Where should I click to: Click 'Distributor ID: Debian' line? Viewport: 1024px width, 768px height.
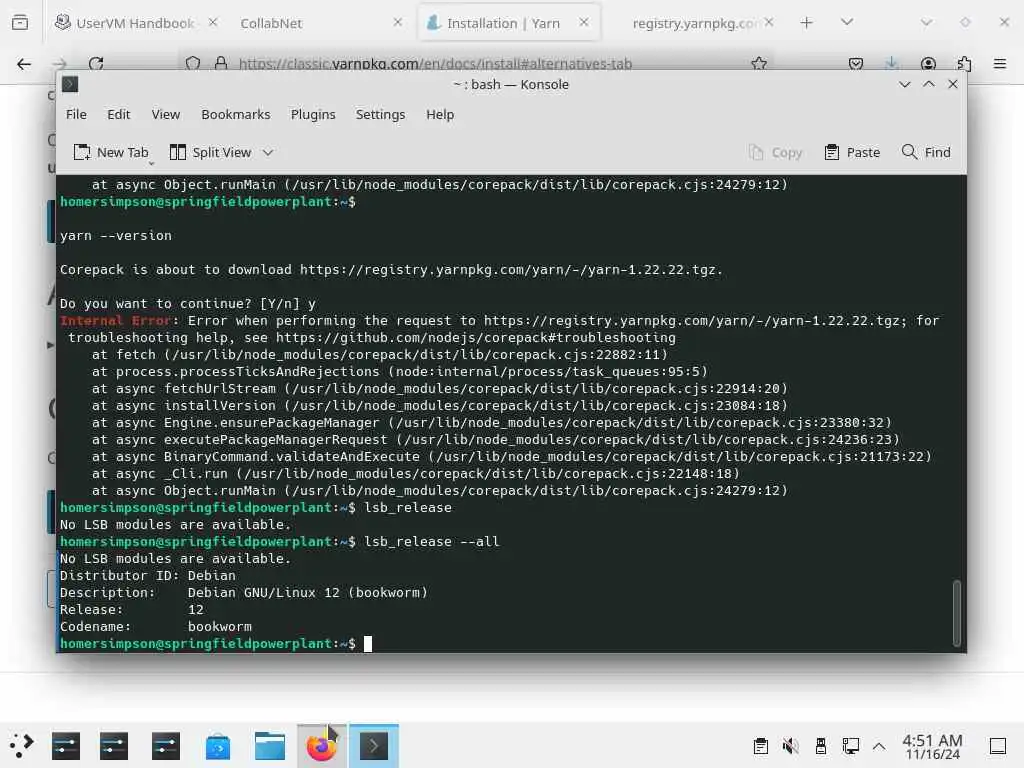pos(148,576)
